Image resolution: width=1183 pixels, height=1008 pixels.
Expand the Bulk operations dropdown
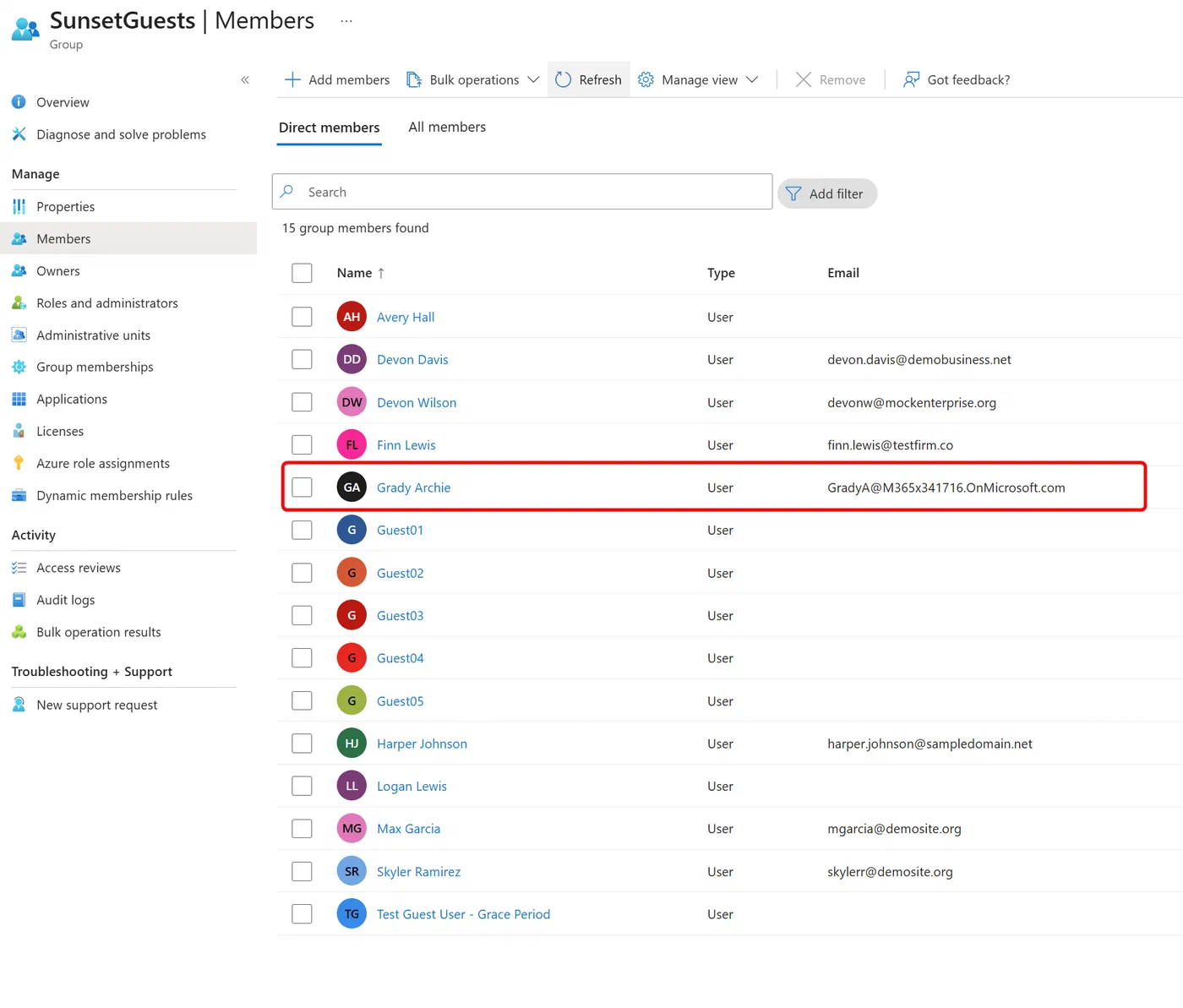[x=472, y=79]
